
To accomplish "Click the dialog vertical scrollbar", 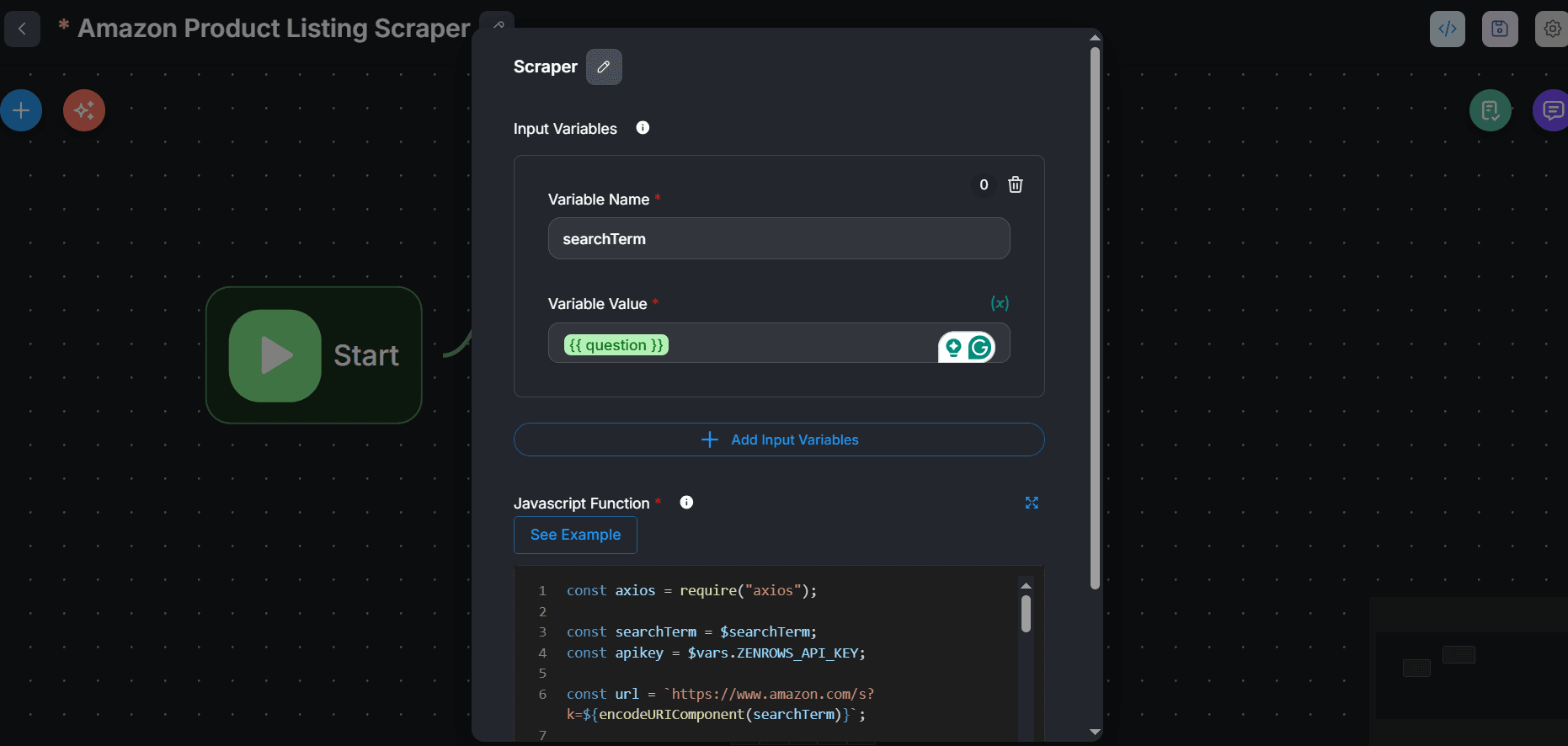I will coord(1095,318).
